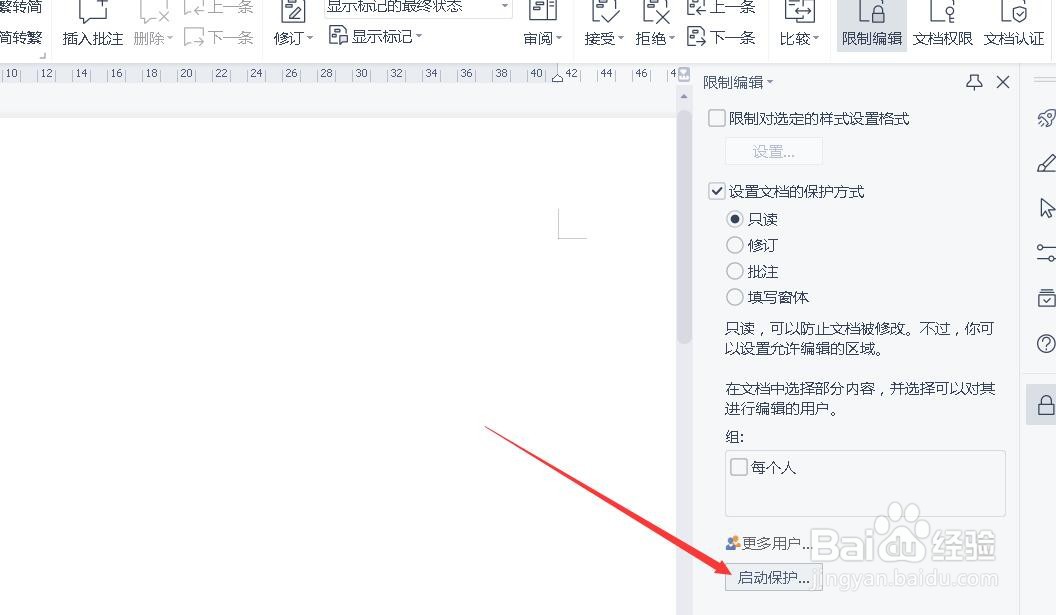1056x615 pixels.
Task: Click the 拒绝 reject change icon
Action: click(x=655, y=11)
